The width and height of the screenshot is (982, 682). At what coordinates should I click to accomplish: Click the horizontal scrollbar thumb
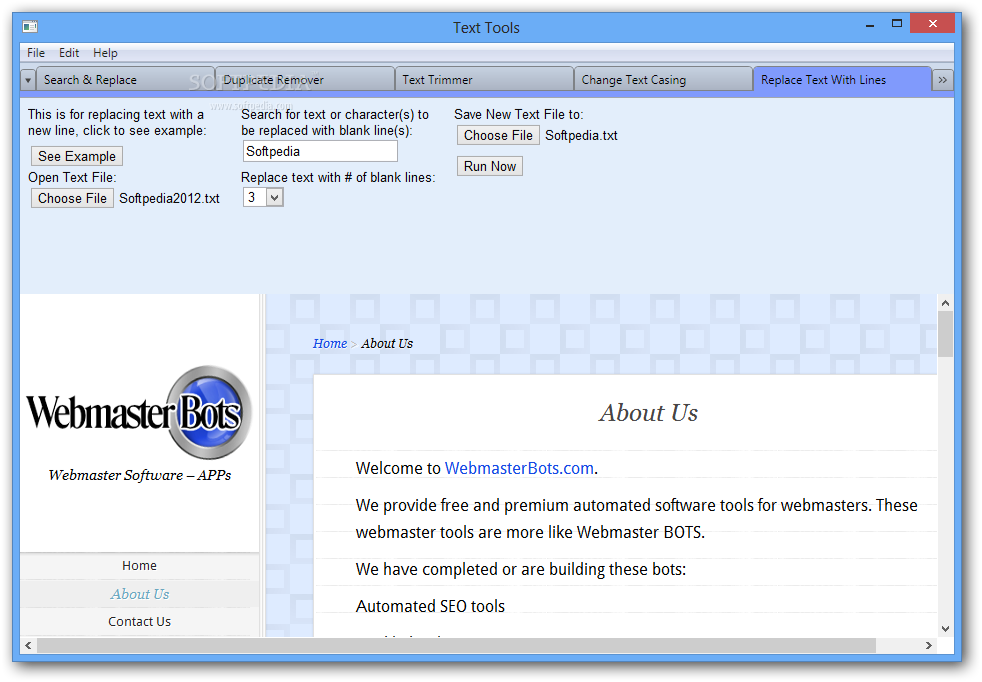456,645
